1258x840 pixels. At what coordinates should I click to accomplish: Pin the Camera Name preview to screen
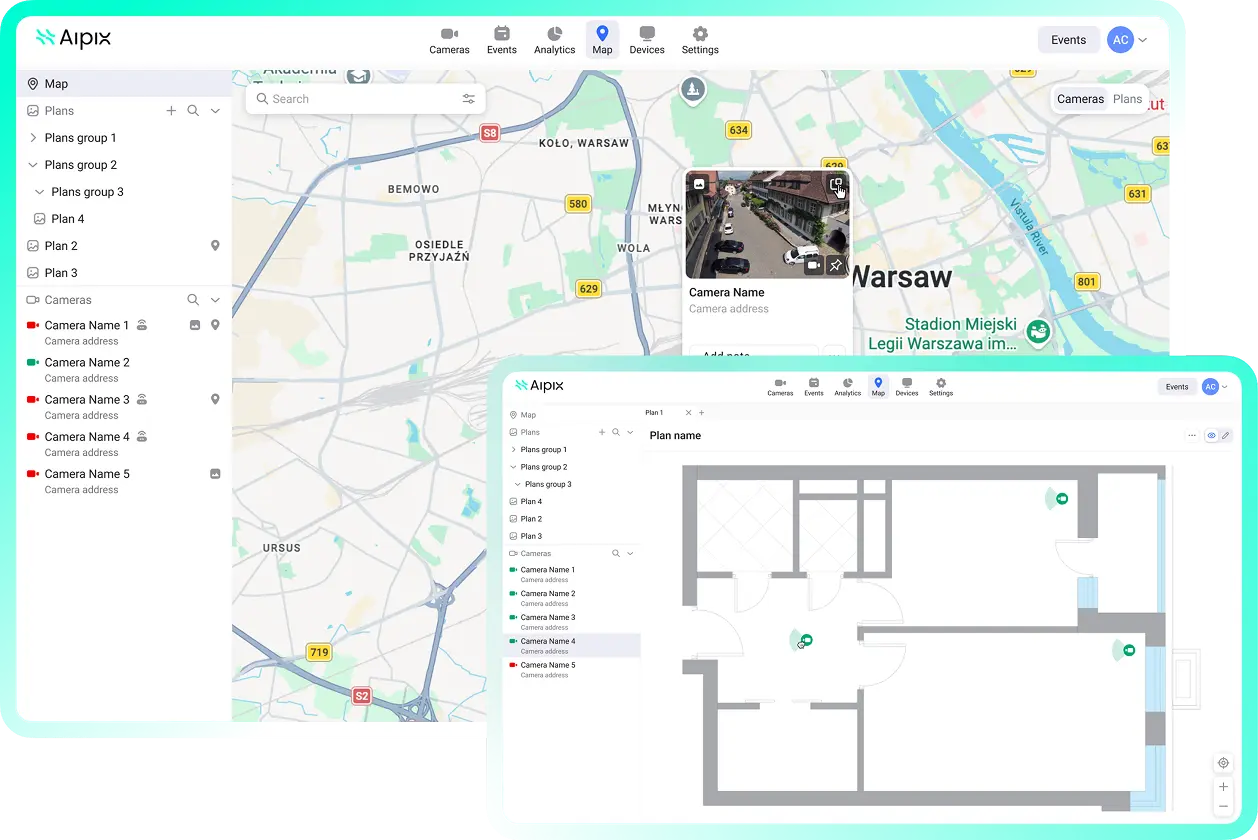click(836, 264)
